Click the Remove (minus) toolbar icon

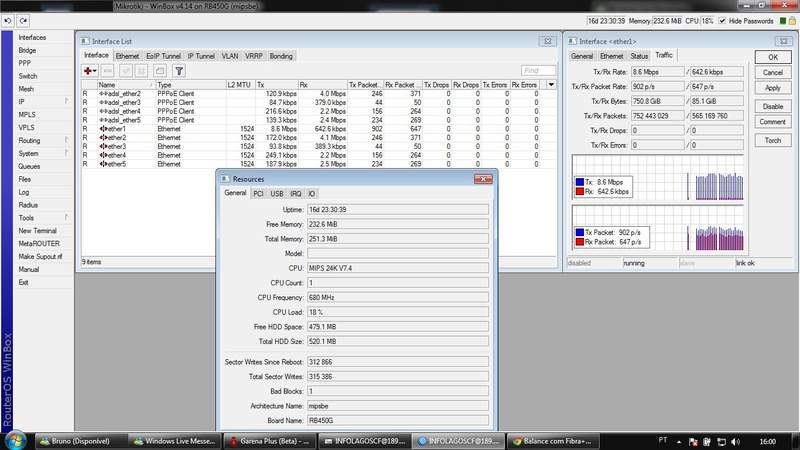(x=108, y=71)
